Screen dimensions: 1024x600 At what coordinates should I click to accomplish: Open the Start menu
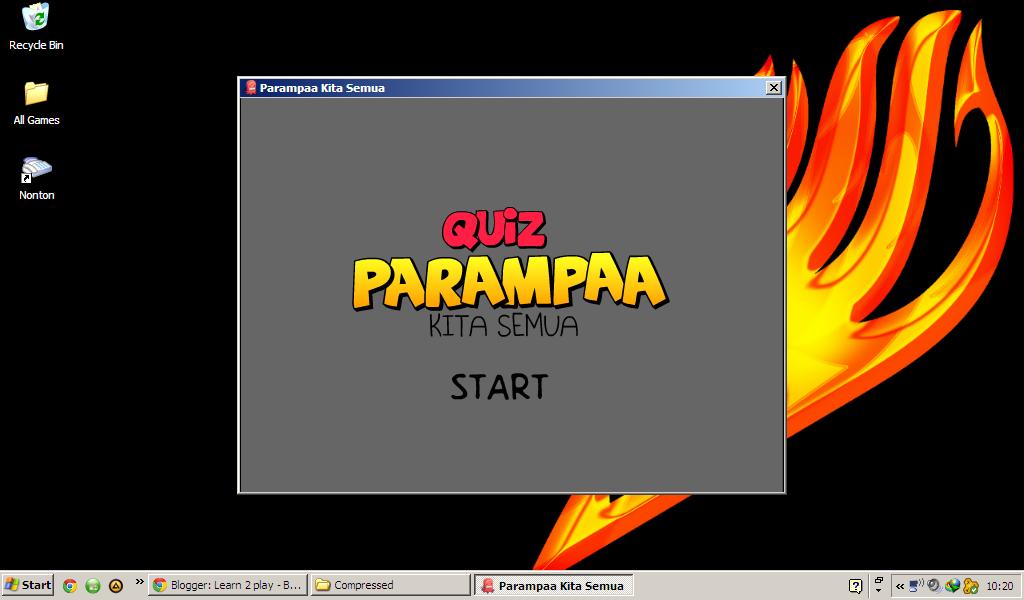pyautogui.click(x=28, y=584)
